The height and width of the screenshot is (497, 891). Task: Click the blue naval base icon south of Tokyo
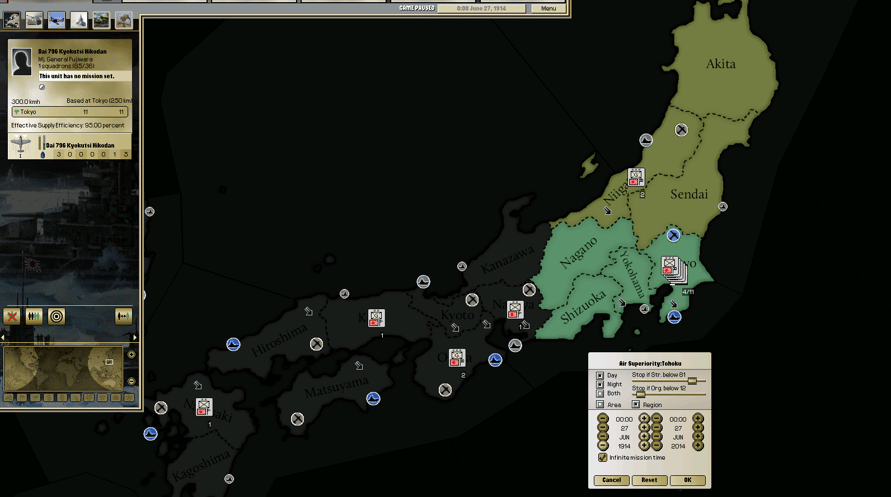[x=675, y=317]
